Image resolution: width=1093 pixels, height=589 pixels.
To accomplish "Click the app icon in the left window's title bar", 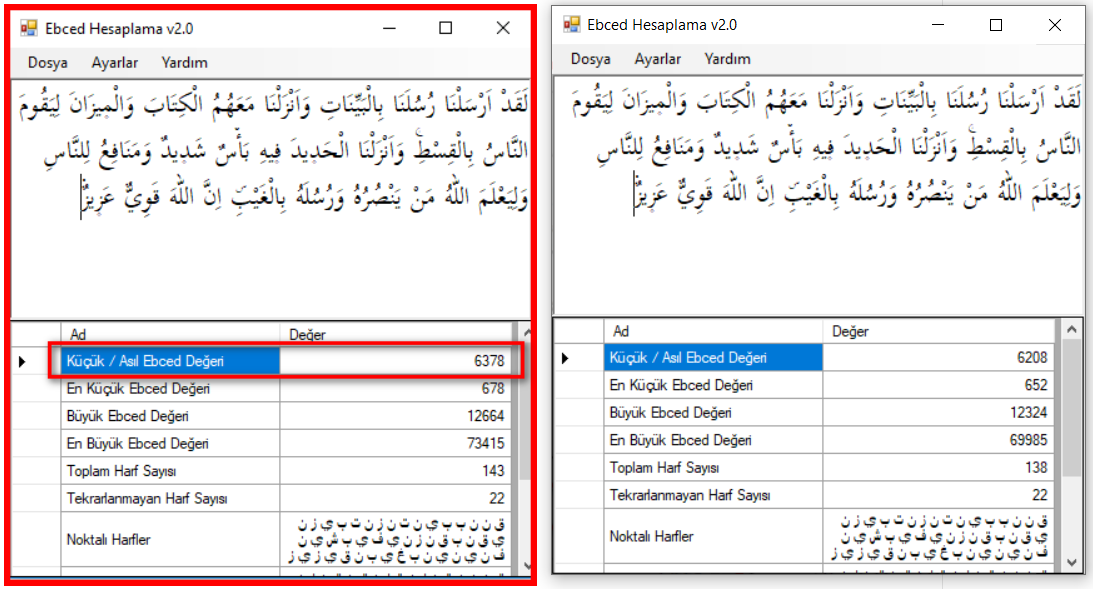I will point(29,28).
